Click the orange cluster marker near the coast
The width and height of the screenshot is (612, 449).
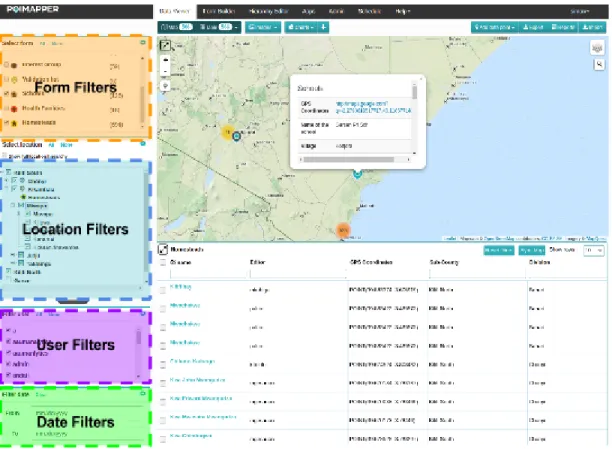(x=343, y=230)
